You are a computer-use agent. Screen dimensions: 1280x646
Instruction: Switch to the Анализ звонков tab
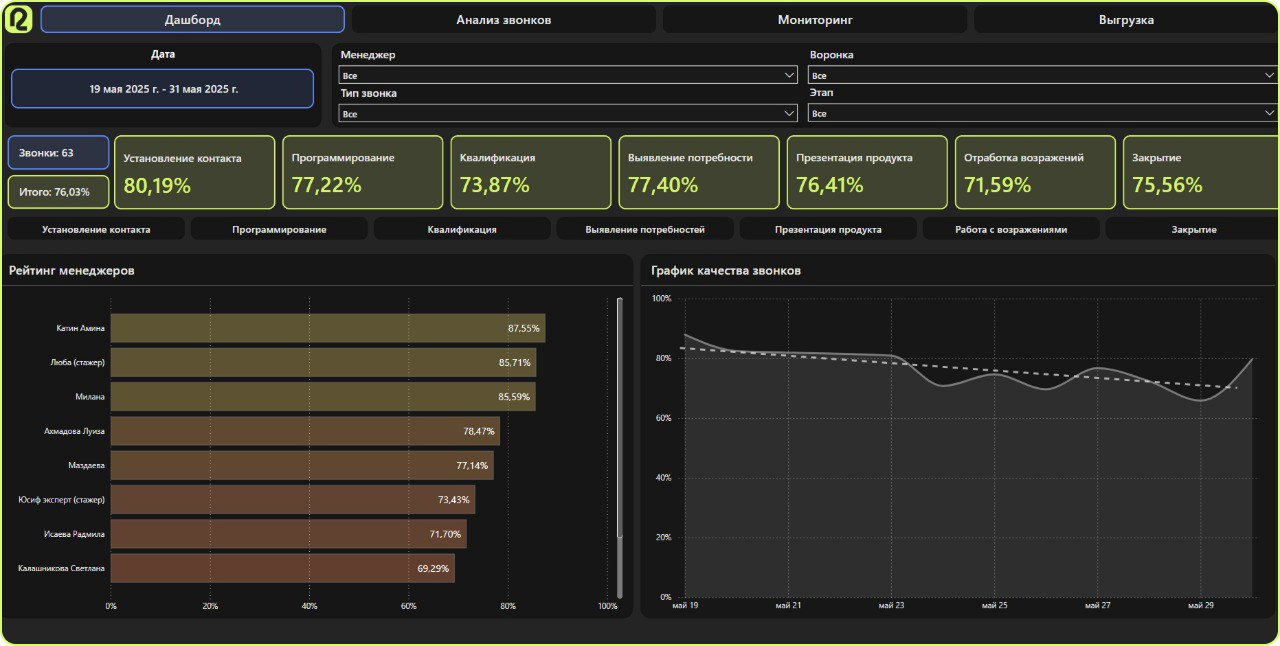point(503,20)
